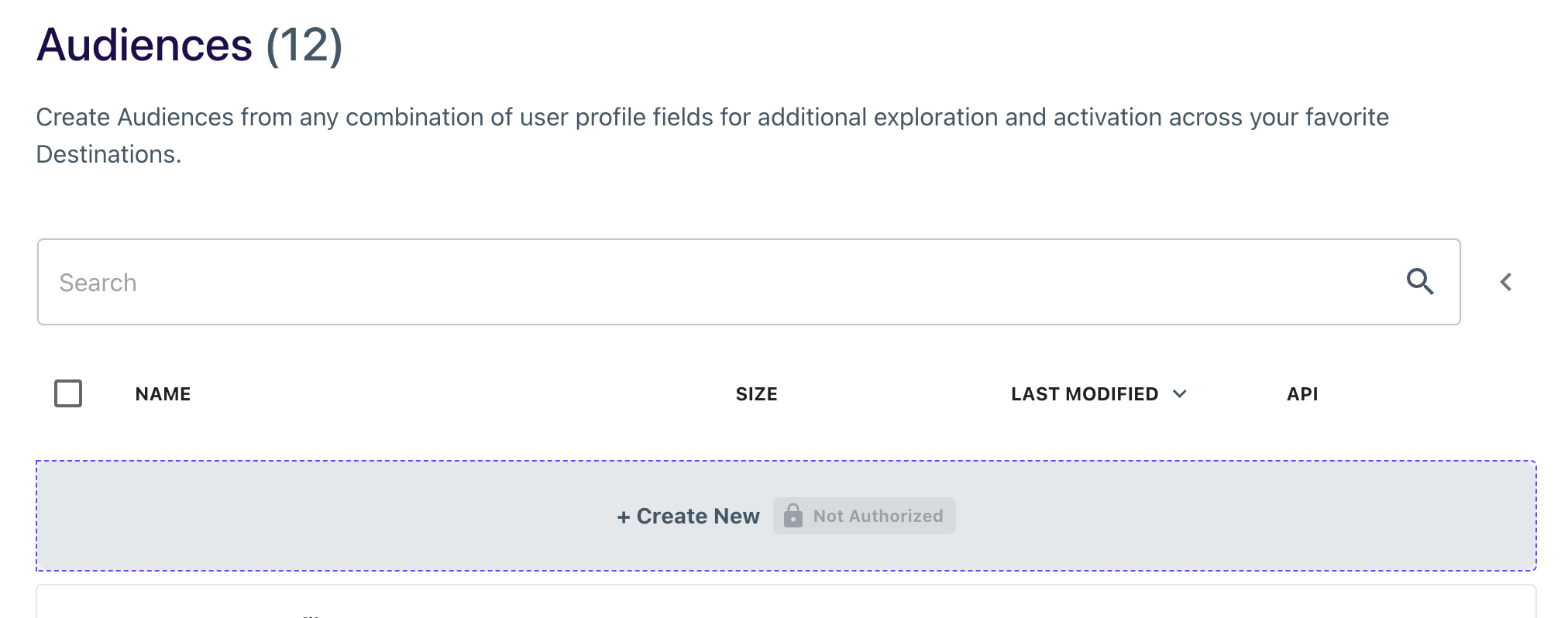Click the plus sign before Create New
This screenshot has height=618, width=1568.
[624, 517]
